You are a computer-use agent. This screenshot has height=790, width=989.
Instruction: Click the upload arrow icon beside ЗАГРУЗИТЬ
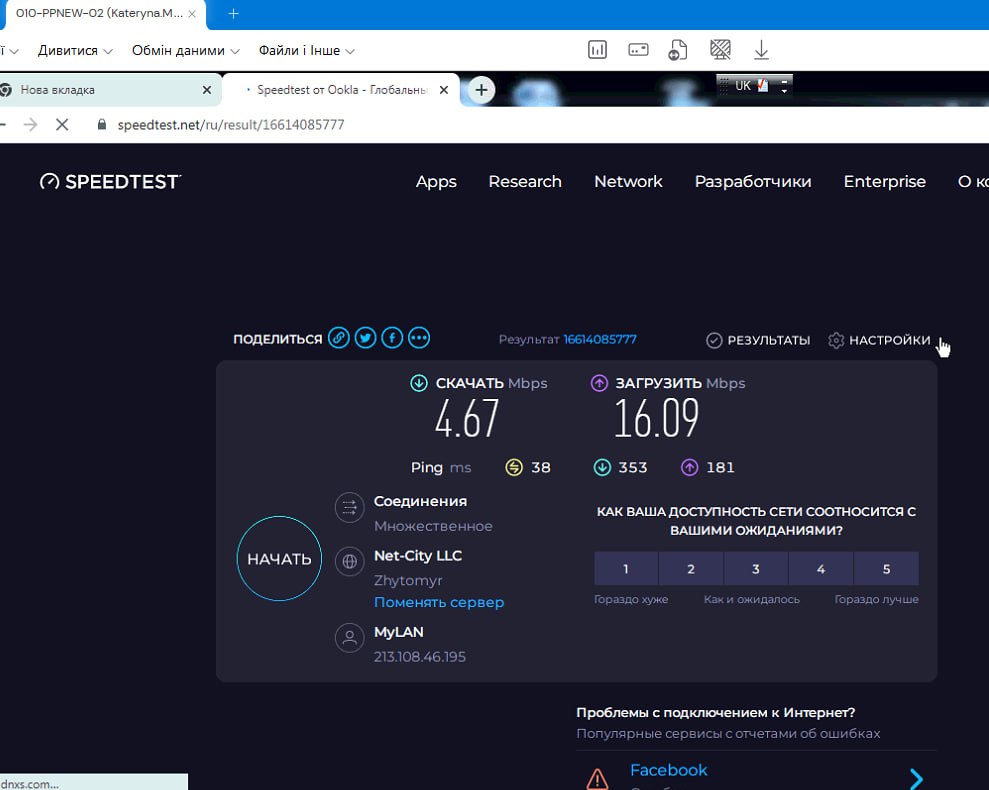click(x=599, y=383)
